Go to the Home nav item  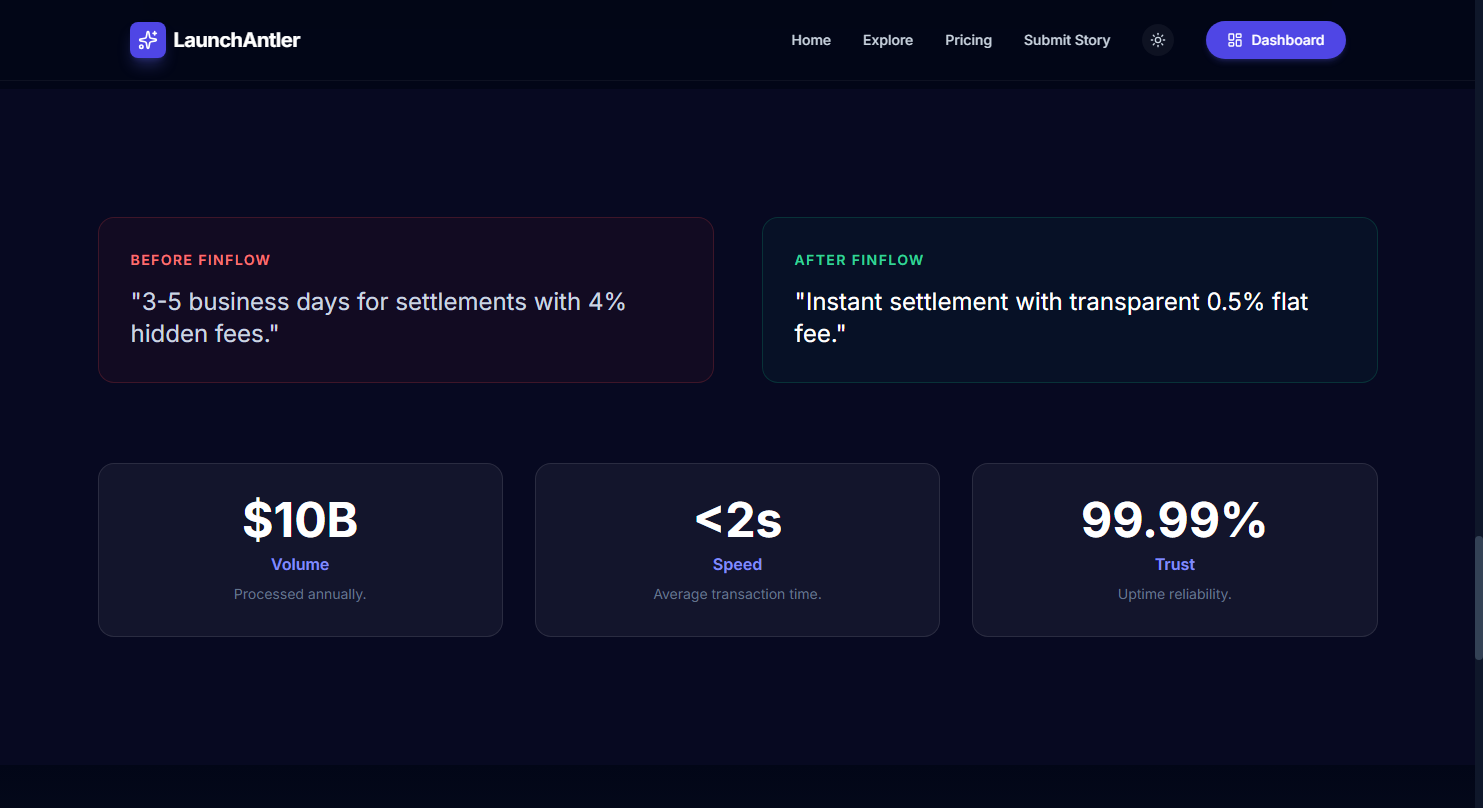(x=811, y=40)
